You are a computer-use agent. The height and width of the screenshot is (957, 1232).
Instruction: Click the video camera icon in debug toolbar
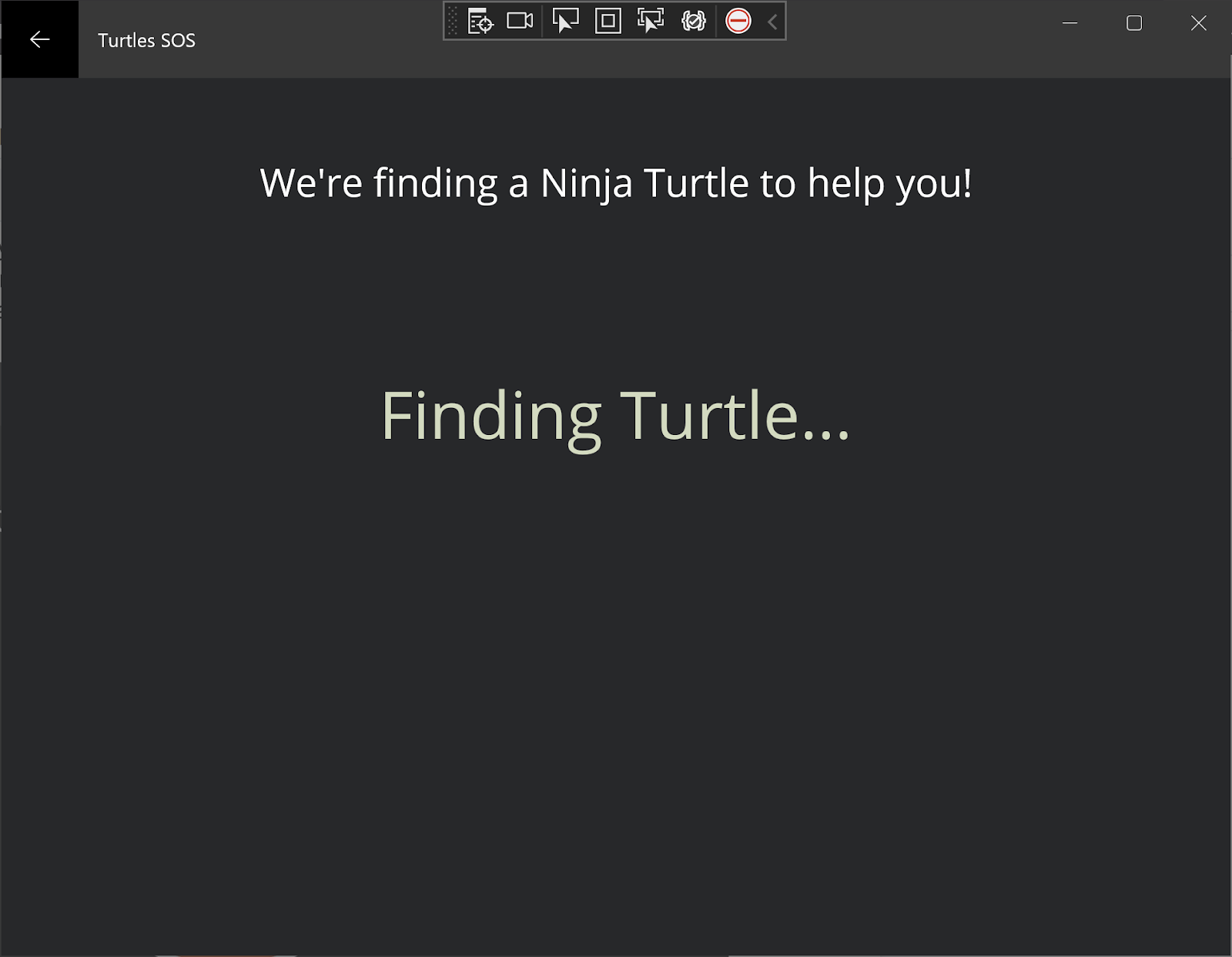pos(520,22)
